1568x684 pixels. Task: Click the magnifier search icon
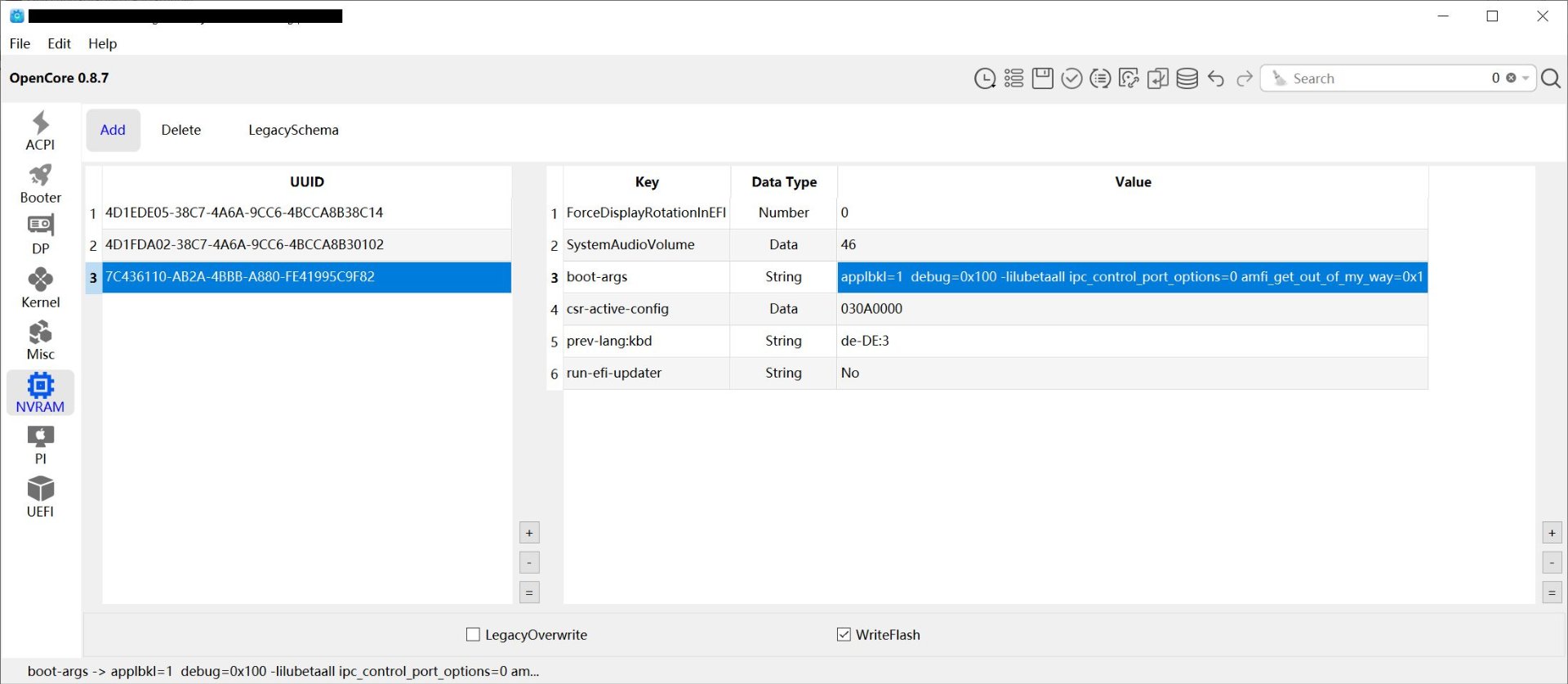pyautogui.click(x=1550, y=78)
